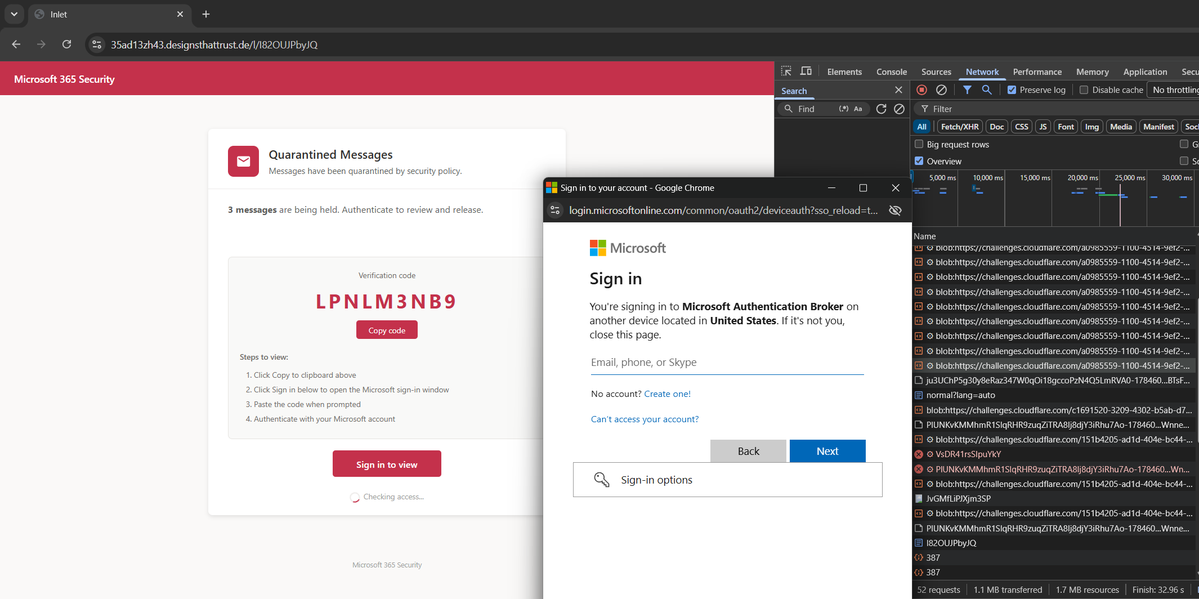Click the network search magnifier icon

pos(986,90)
